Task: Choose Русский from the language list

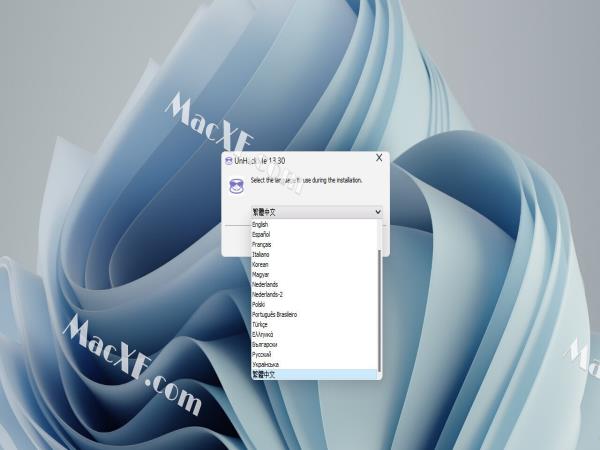Action: click(314, 354)
